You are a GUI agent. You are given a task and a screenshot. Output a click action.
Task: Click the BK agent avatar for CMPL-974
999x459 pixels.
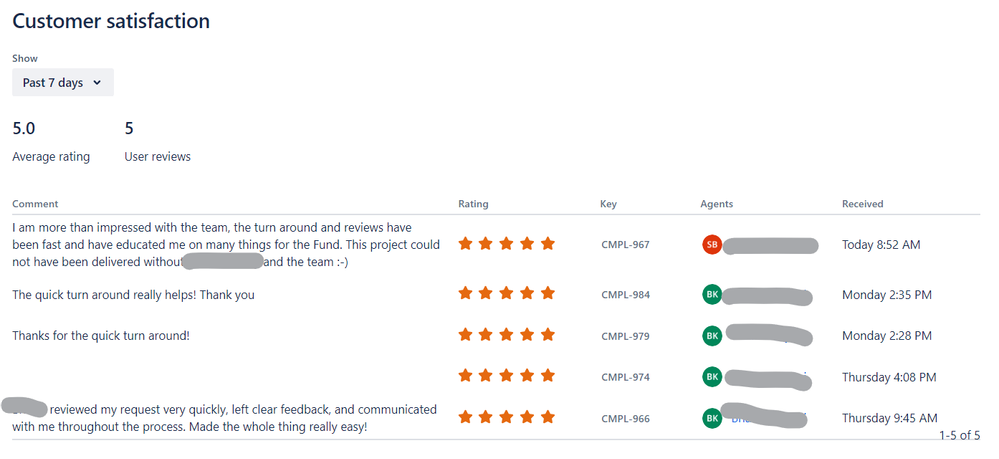pyautogui.click(x=712, y=377)
